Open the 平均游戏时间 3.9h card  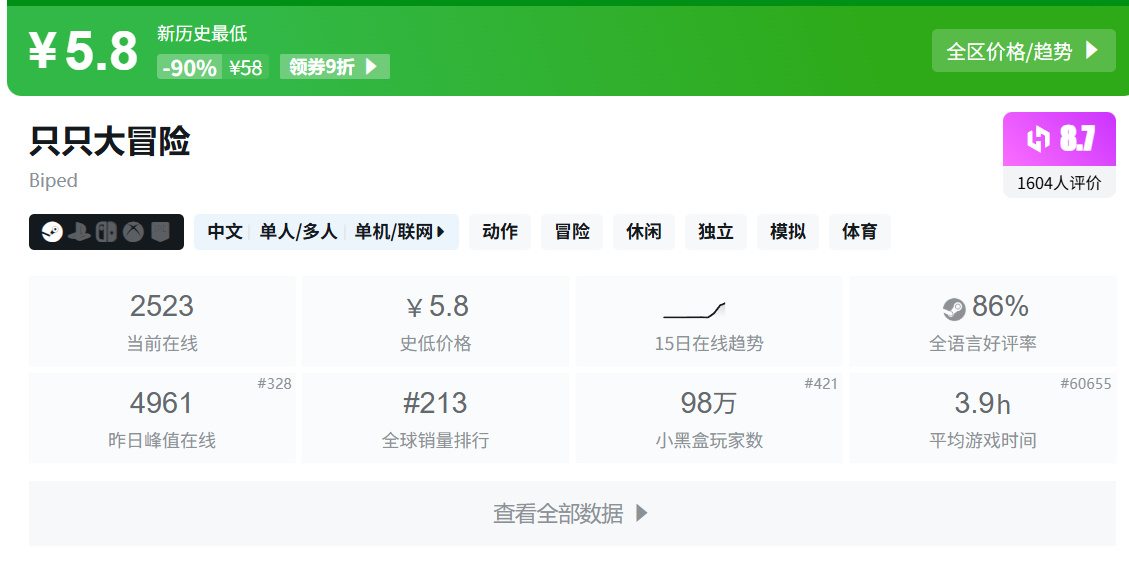[983, 418]
